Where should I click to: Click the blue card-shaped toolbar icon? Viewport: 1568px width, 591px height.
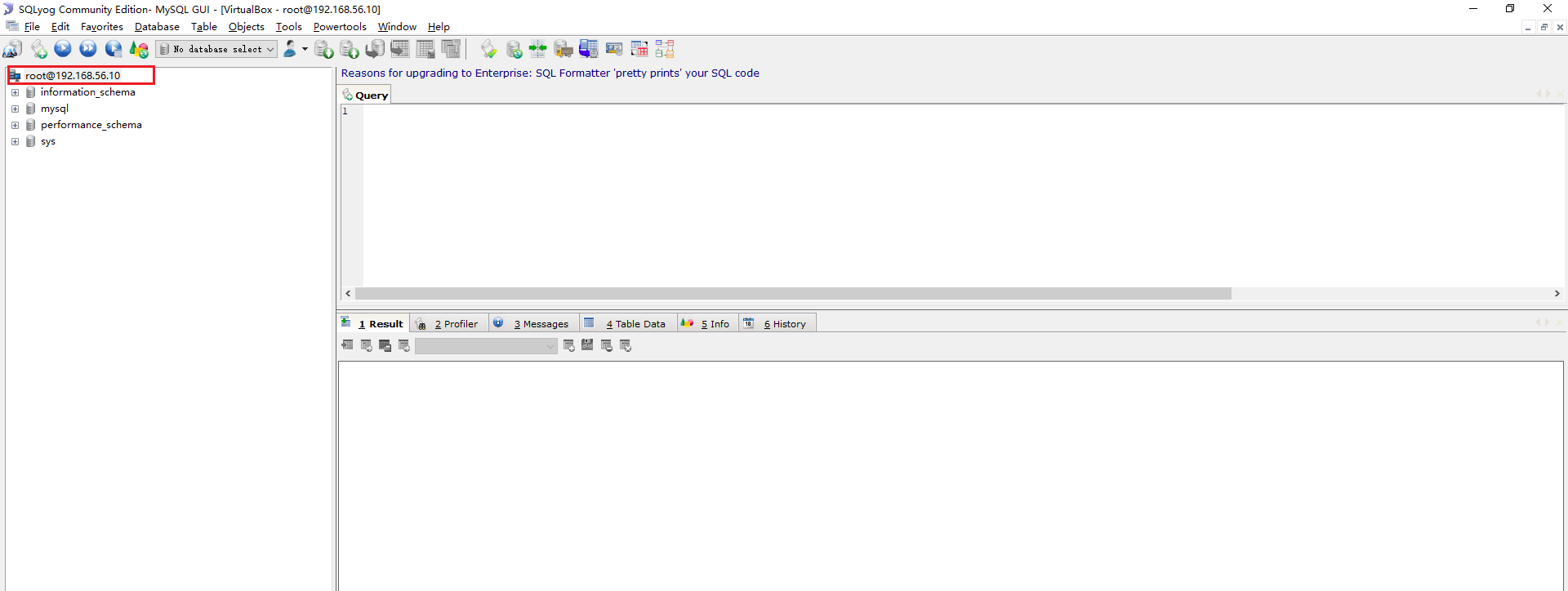[614, 49]
